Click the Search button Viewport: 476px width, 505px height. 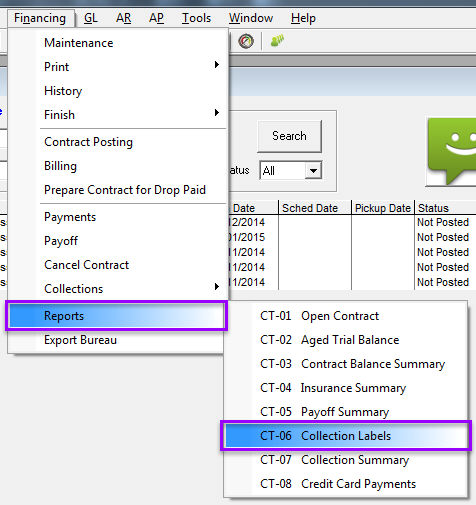pyautogui.click(x=289, y=136)
